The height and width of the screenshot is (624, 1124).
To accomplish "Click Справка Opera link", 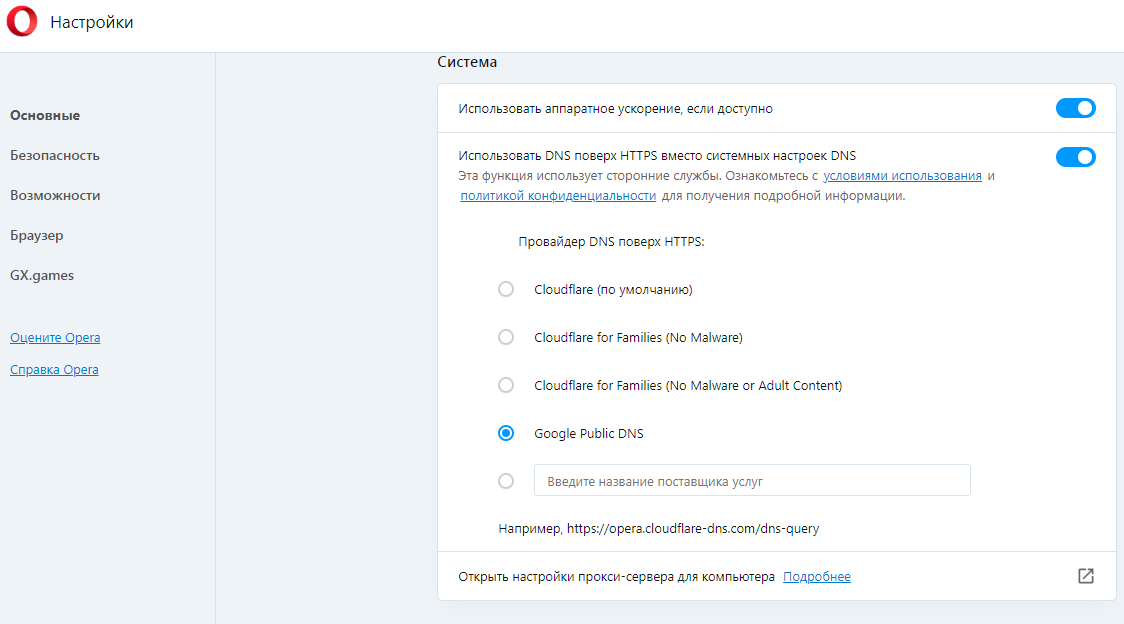I will tap(54, 370).
